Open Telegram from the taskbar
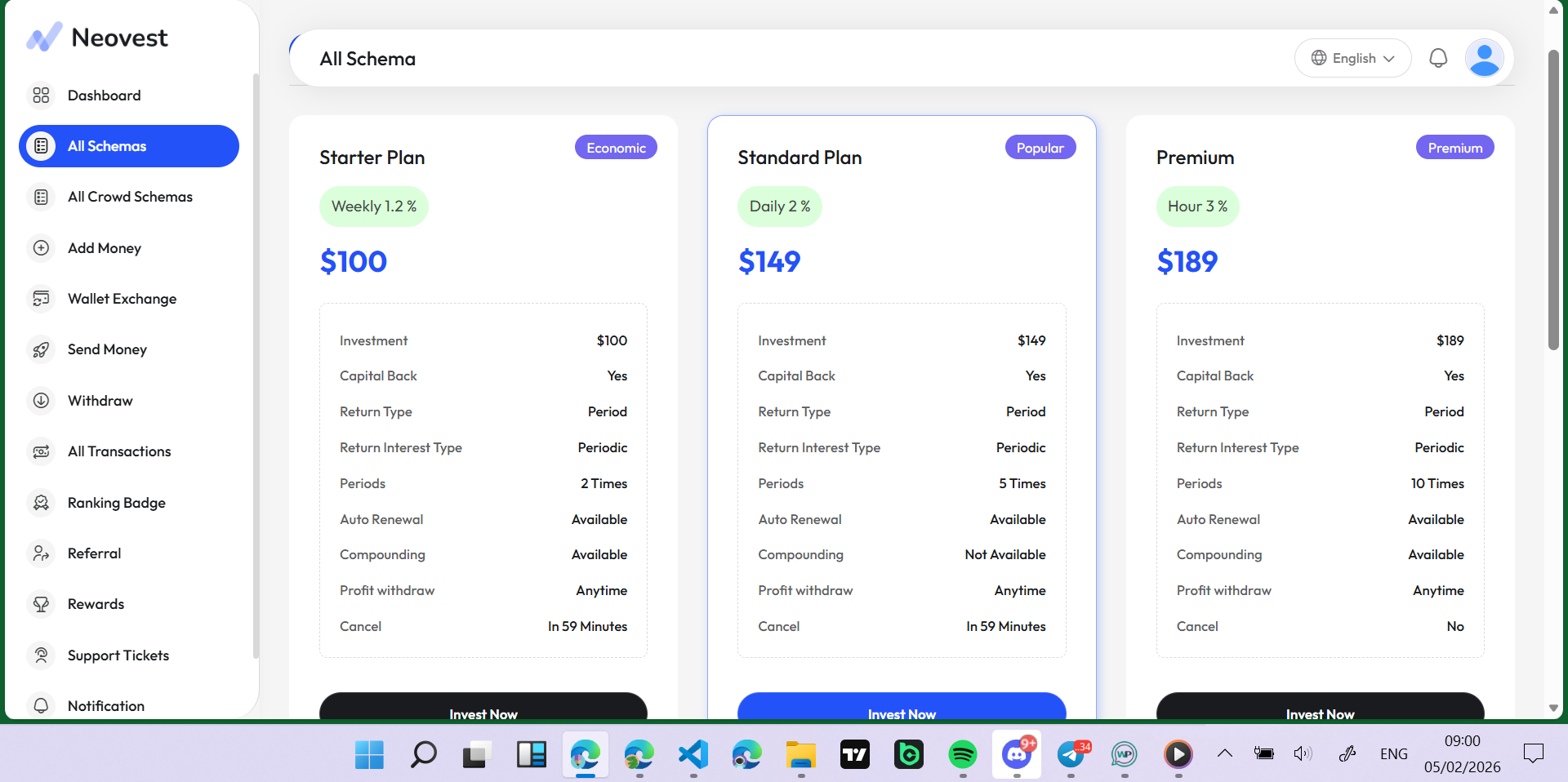Screen dimensions: 1568x782 pyautogui.click(x=1071, y=754)
